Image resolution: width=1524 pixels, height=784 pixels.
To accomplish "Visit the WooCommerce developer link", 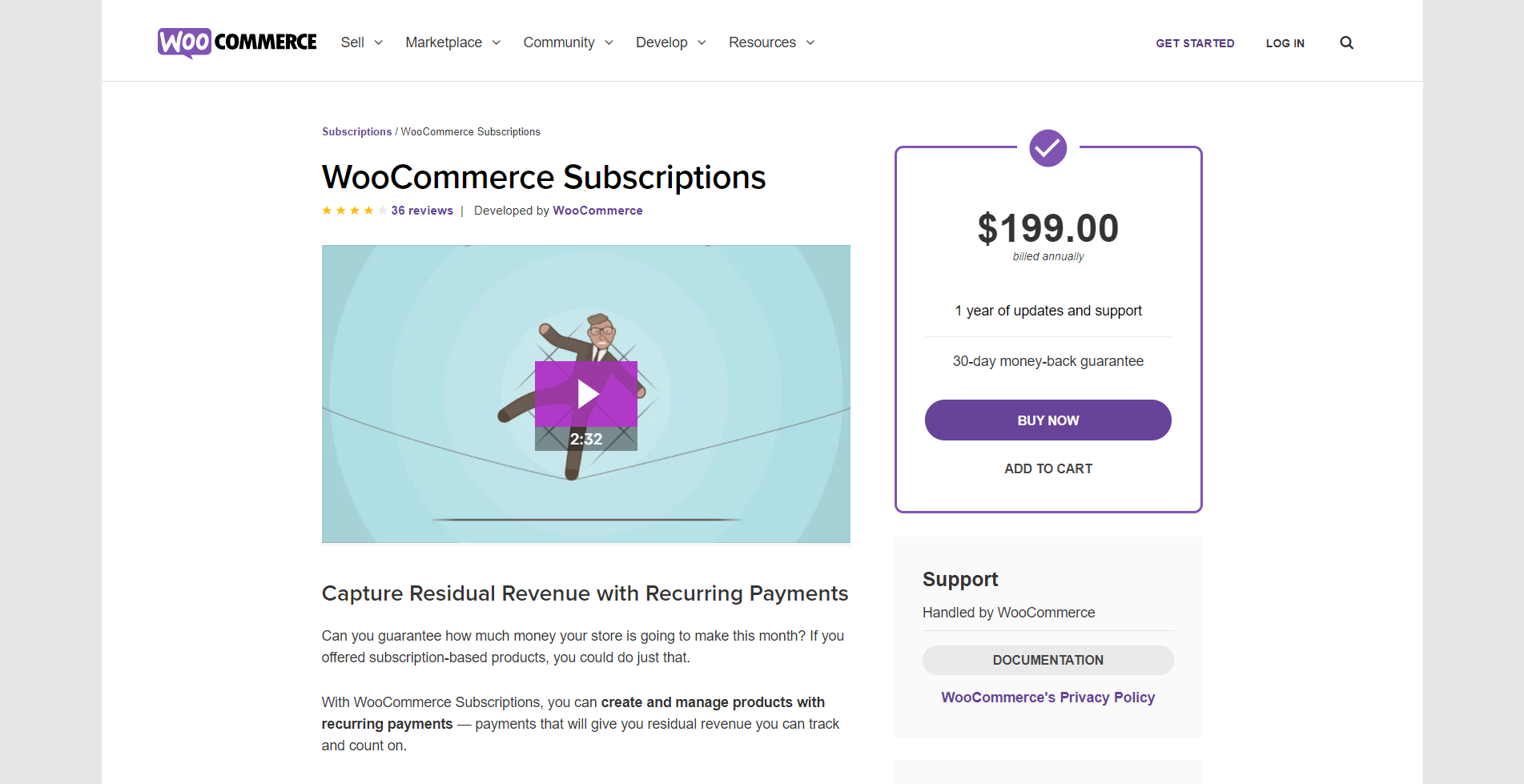I will [597, 211].
